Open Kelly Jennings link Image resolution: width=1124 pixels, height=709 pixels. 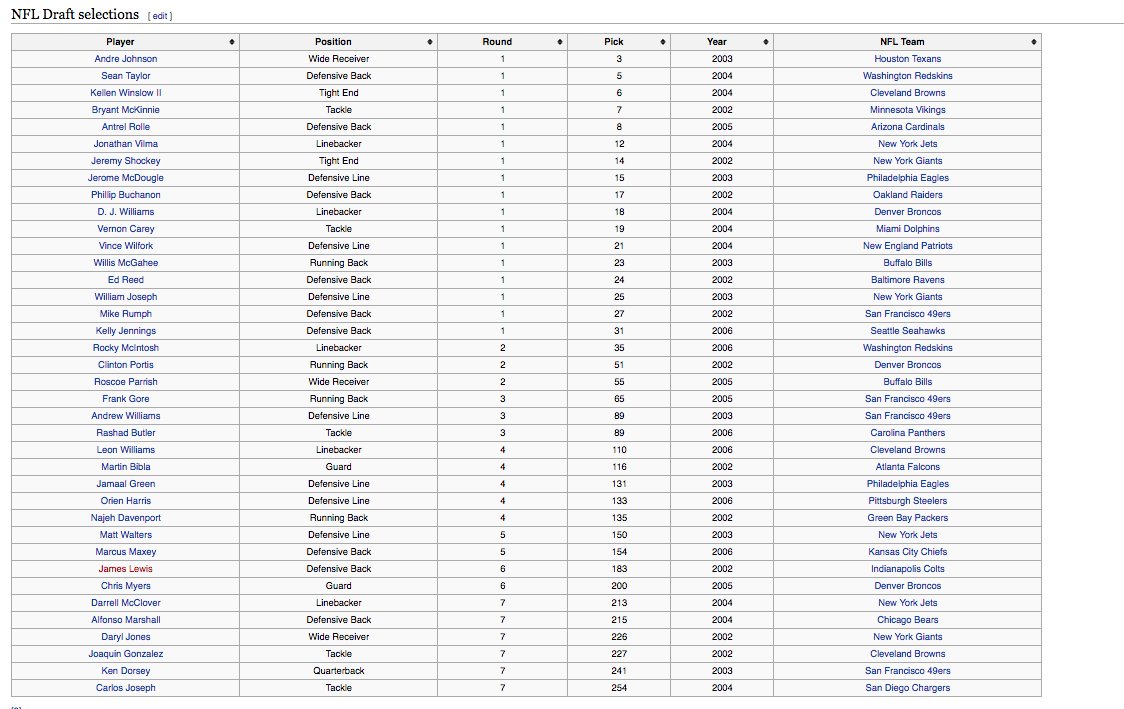tap(125, 331)
